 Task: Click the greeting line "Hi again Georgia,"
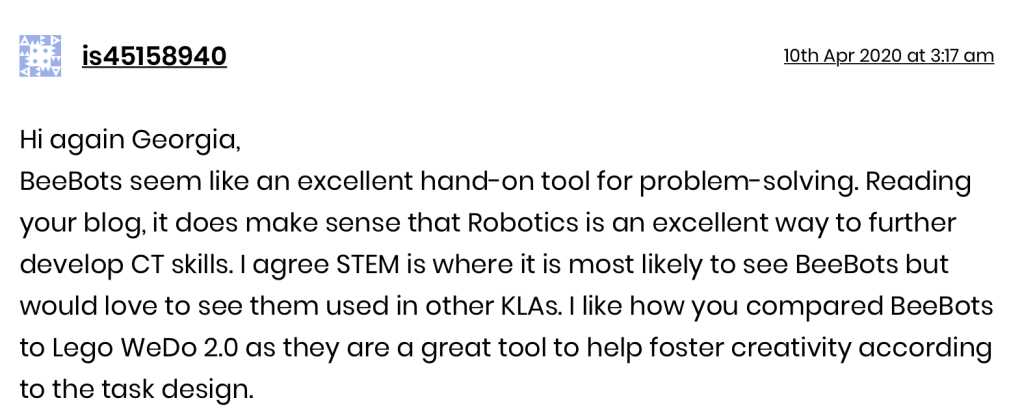(x=130, y=140)
